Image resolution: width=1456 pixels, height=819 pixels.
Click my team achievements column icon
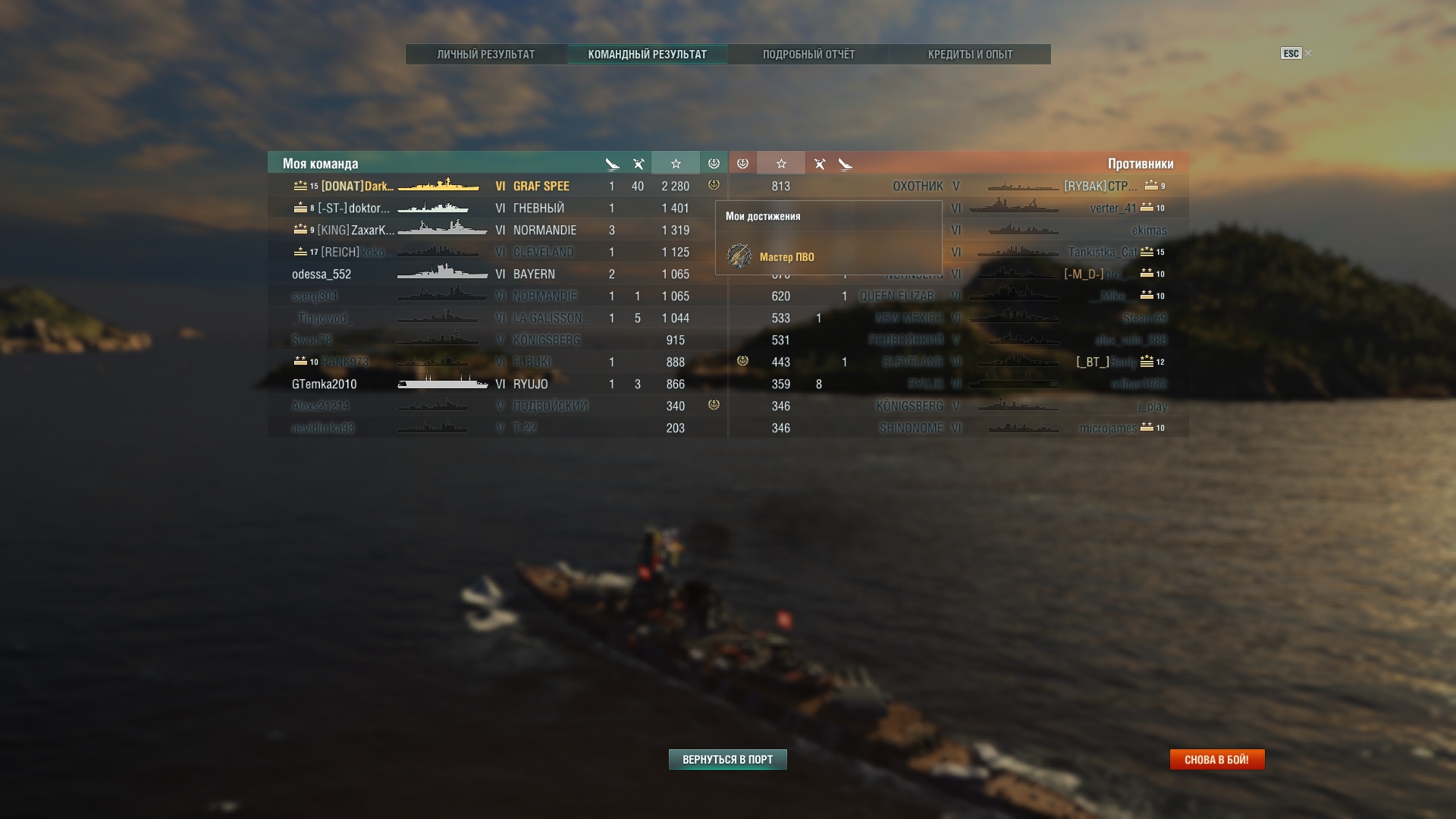click(714, 163)
